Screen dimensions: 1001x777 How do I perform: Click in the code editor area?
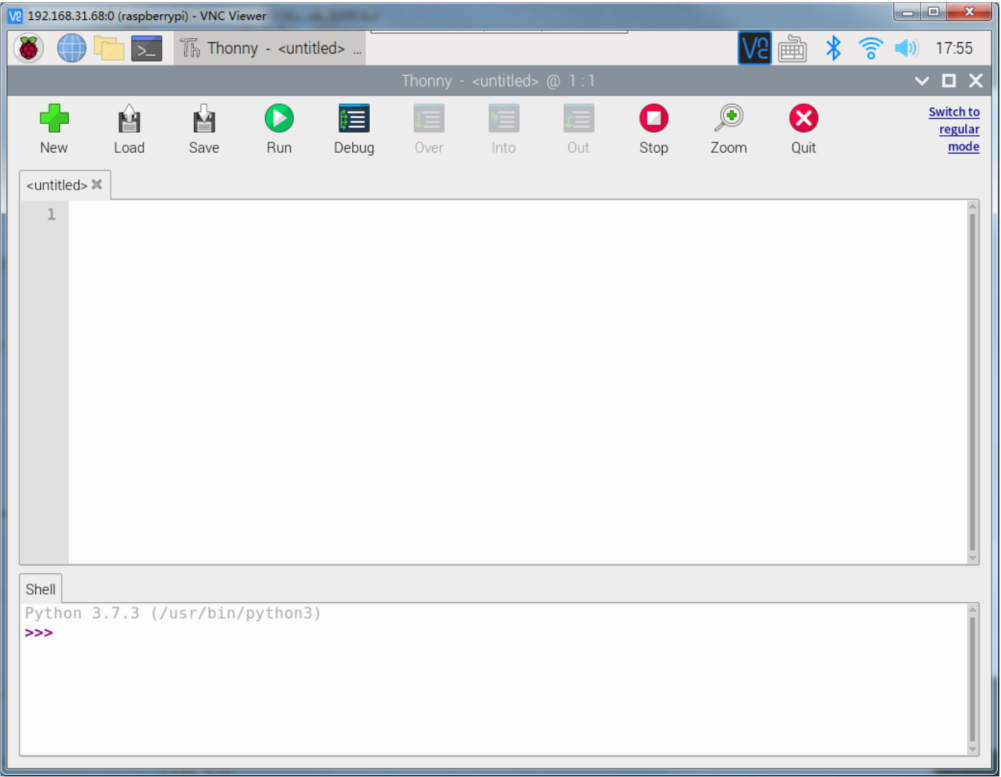(x=518, y=382)
